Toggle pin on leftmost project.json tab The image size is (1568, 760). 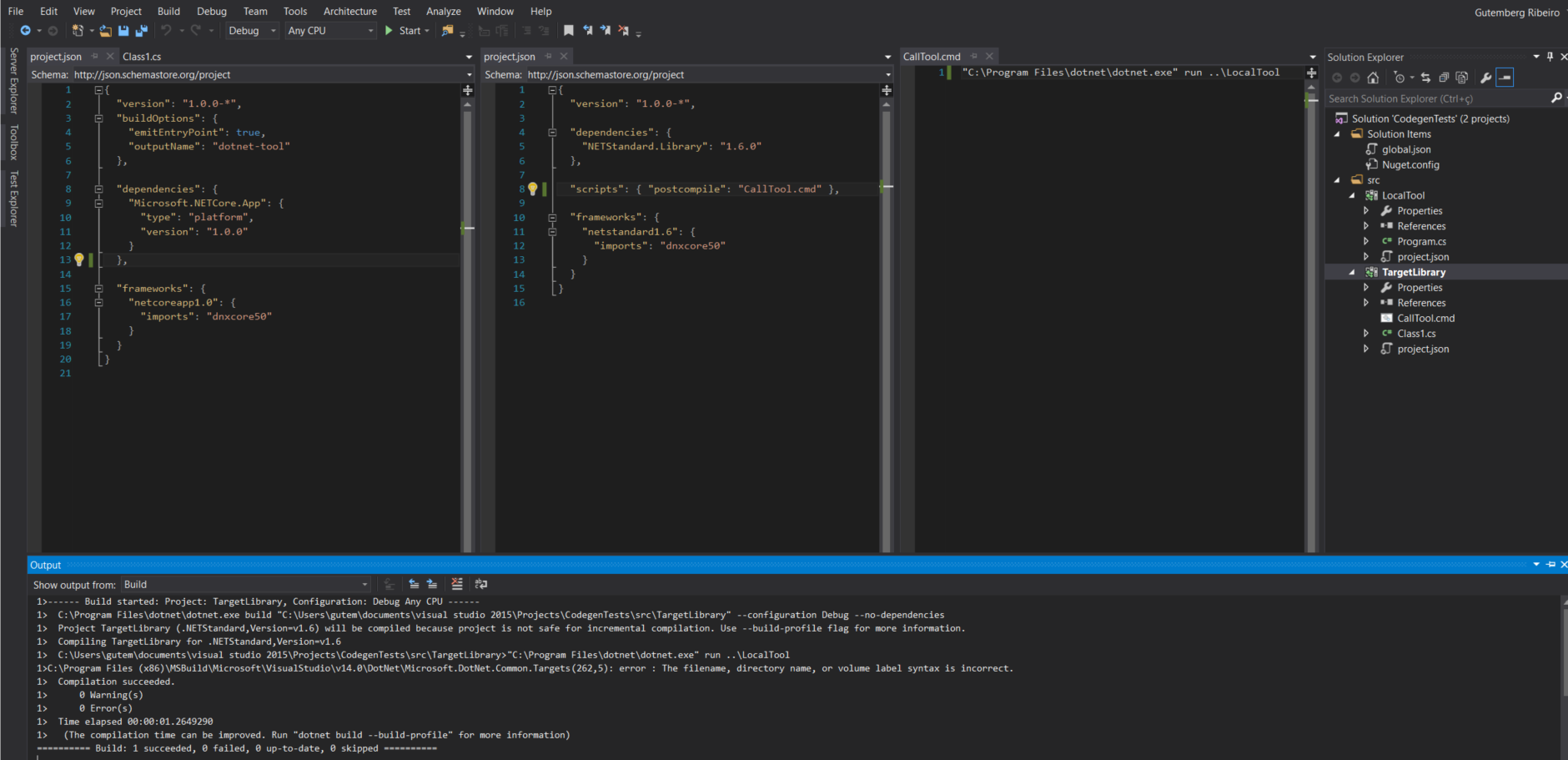pos(94,56)
